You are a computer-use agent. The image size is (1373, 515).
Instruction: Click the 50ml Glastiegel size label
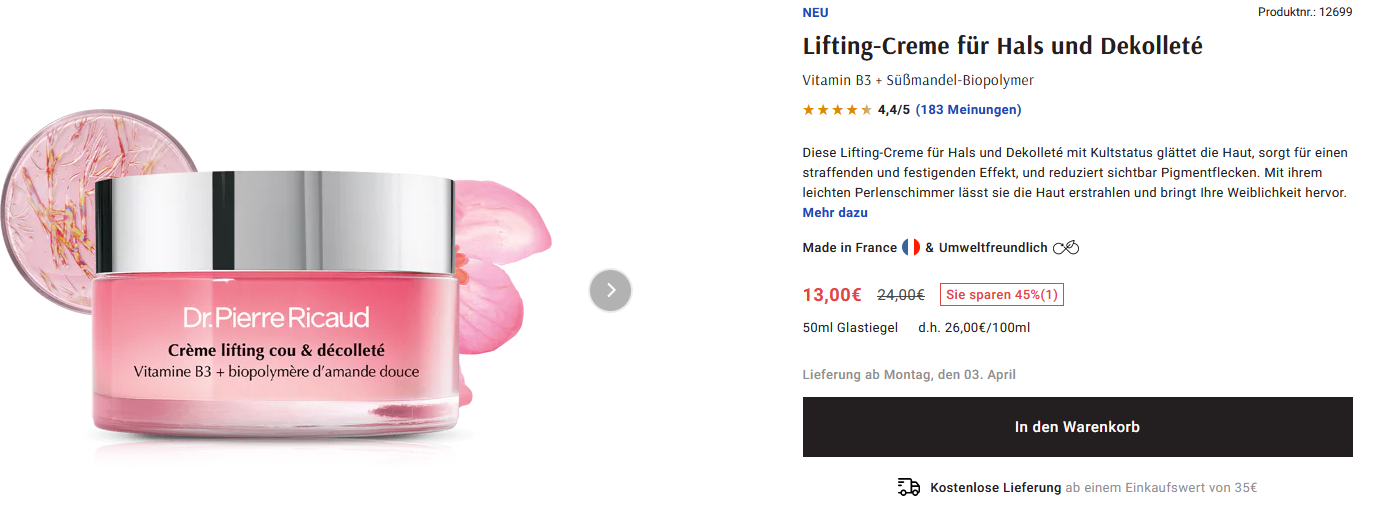click(x=850, y=328)
